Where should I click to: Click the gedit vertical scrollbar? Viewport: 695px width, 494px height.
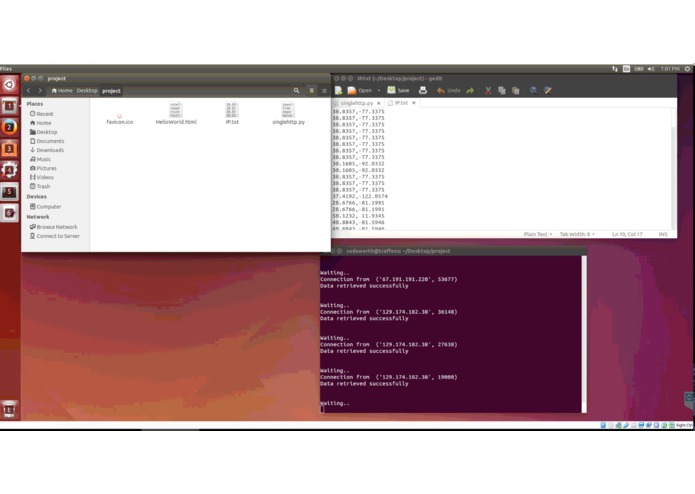(x=674, y=168)
